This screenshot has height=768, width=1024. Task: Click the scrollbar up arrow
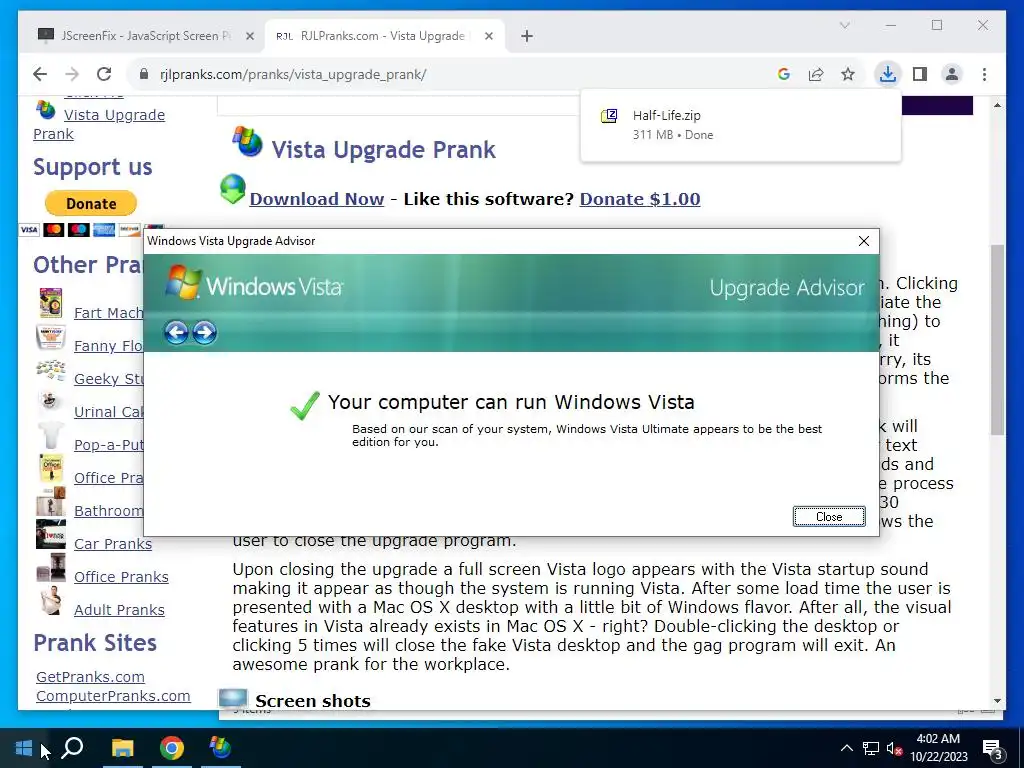[x=997, y=105]
